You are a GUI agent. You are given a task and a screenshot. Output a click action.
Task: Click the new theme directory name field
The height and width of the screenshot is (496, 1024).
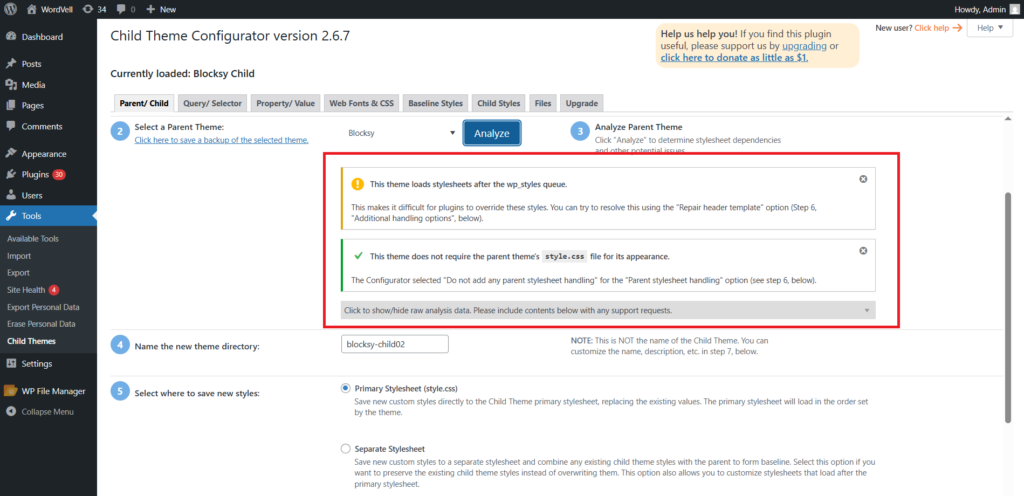pos(394,344)
